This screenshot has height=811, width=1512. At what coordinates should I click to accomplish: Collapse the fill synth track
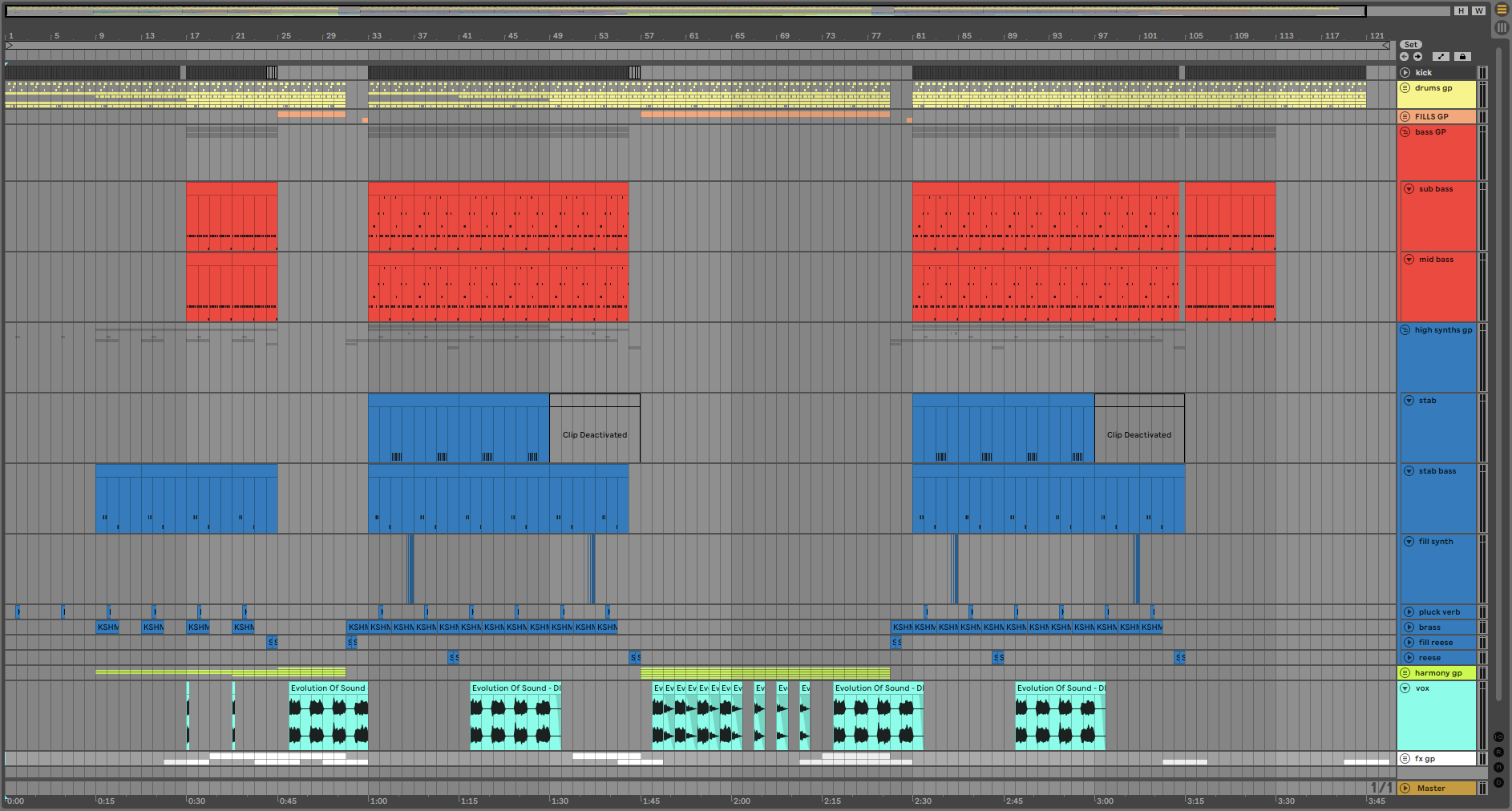1409,541
